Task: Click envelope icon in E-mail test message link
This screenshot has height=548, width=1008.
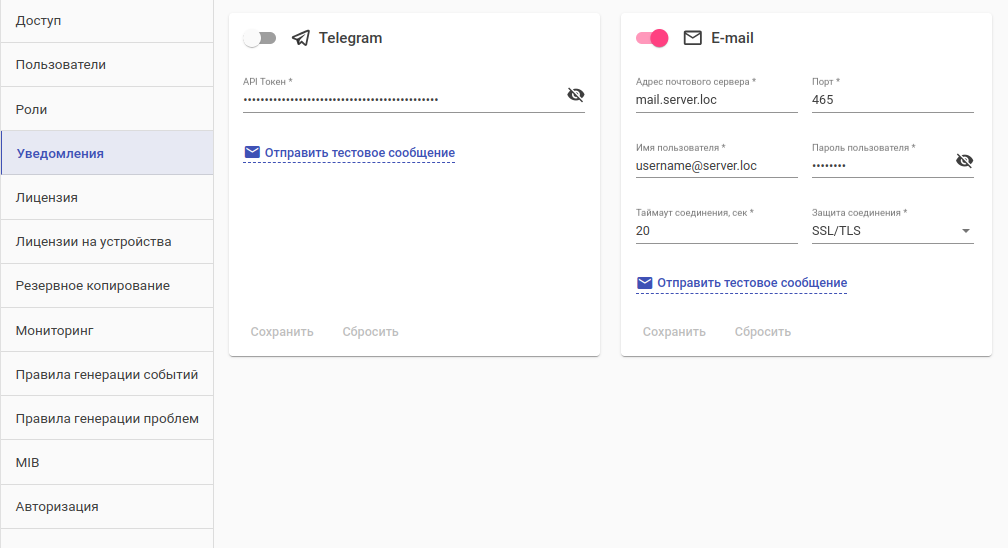Action: tap(645, 283)
